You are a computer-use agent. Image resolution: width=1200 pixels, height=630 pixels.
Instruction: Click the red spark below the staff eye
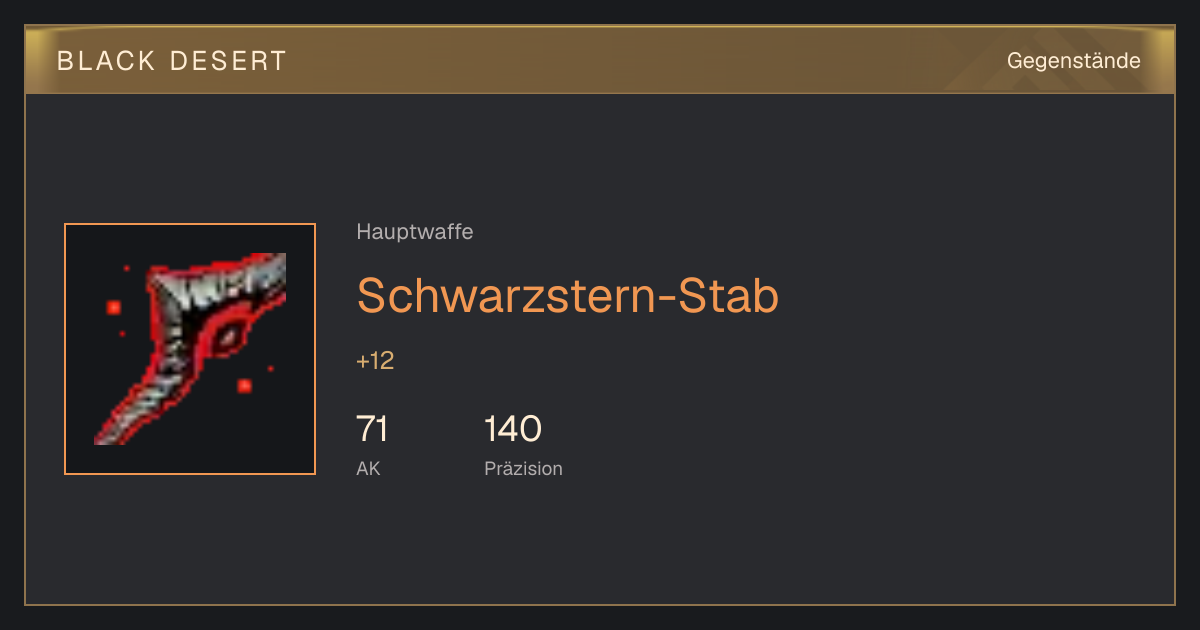(244, 385)
